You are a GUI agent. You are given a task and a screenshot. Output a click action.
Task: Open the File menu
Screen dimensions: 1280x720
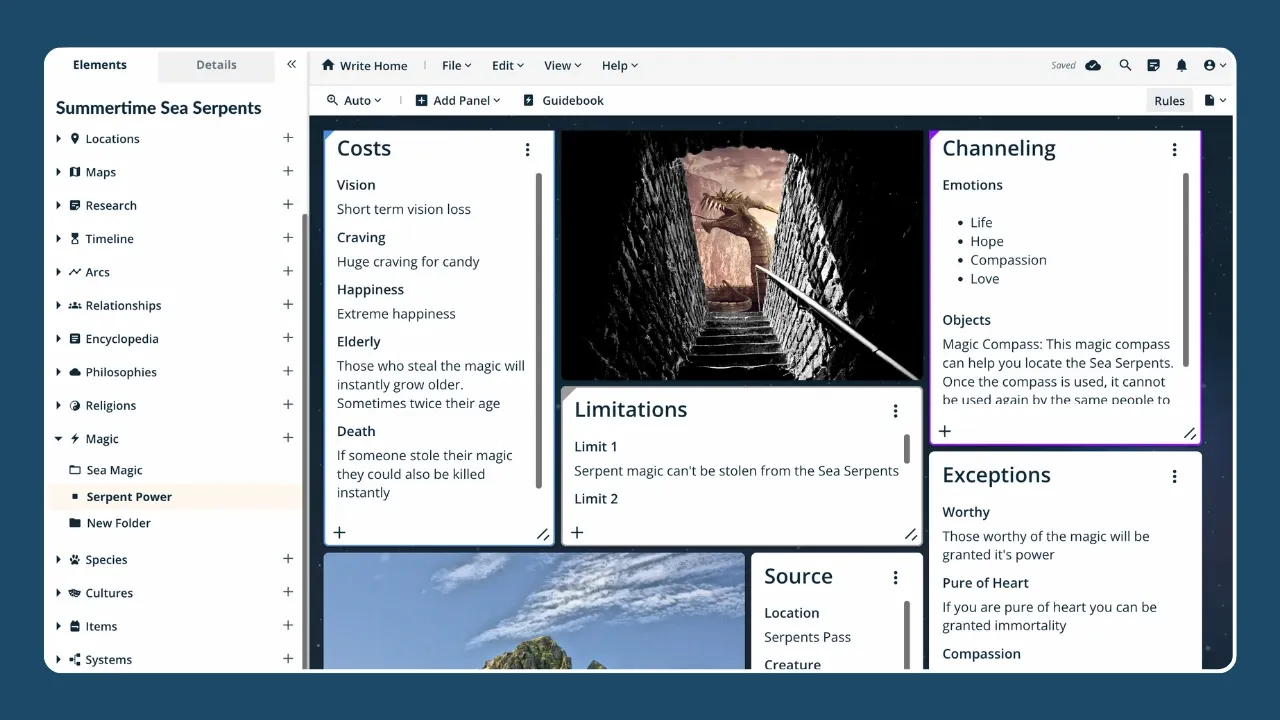pyautogui.click(x=456, y=66)
